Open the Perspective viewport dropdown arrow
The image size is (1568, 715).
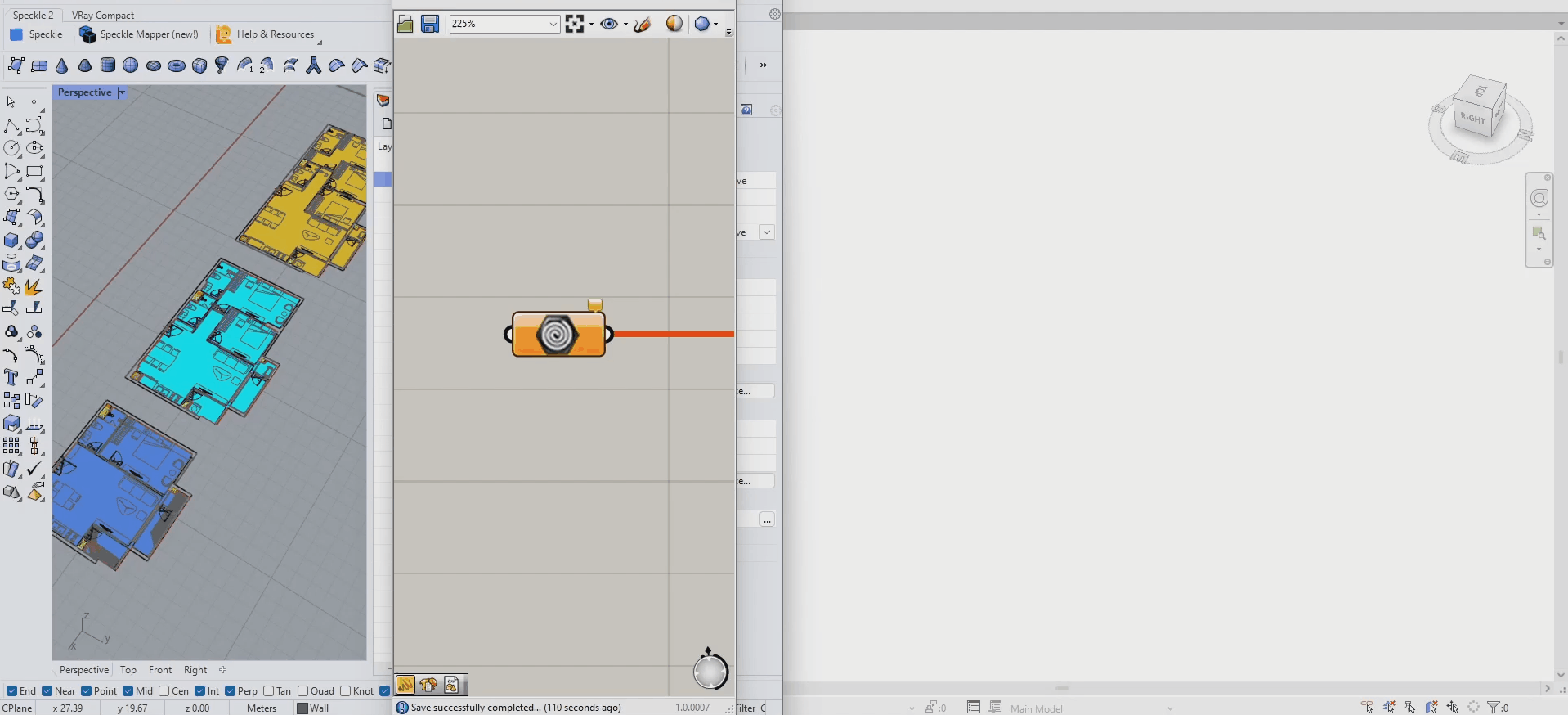[122, 92]
